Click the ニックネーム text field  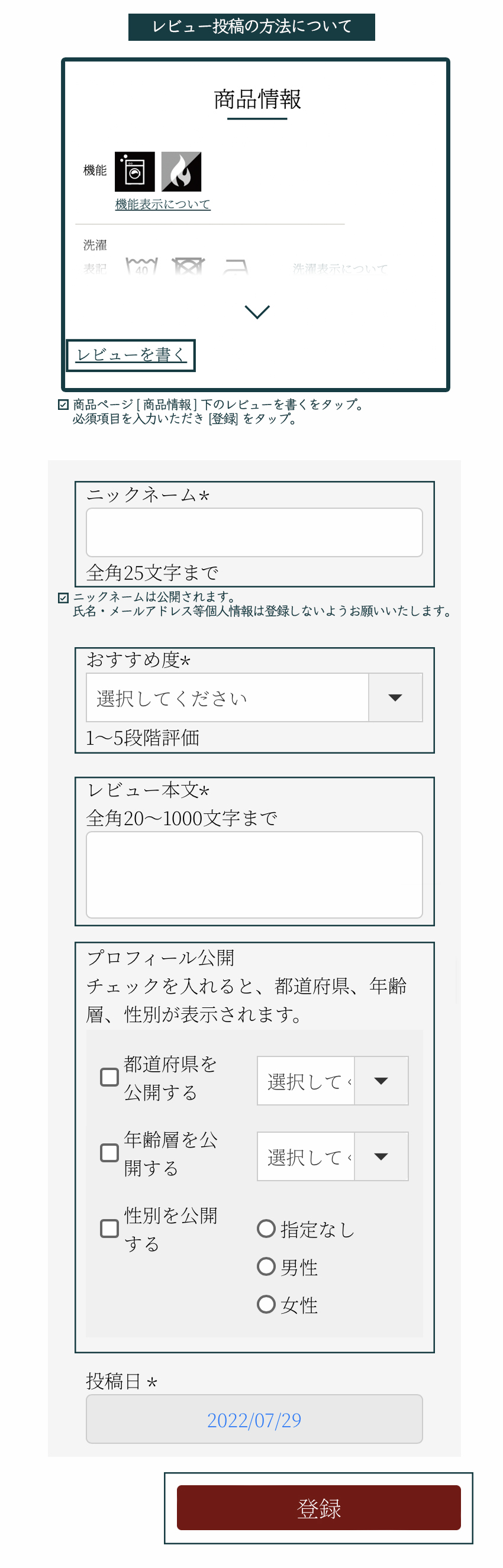tap(254, 532)
